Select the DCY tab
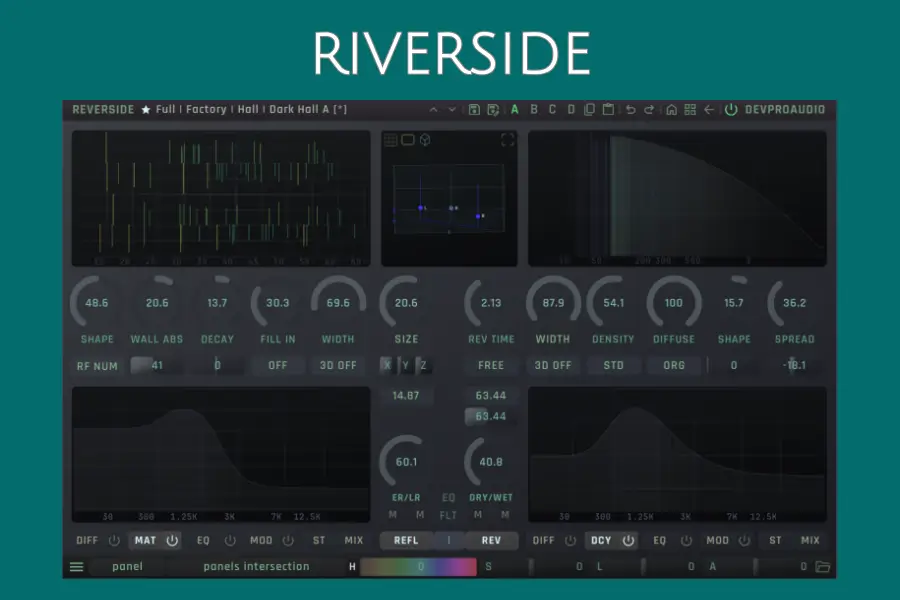 pos(602,540)
